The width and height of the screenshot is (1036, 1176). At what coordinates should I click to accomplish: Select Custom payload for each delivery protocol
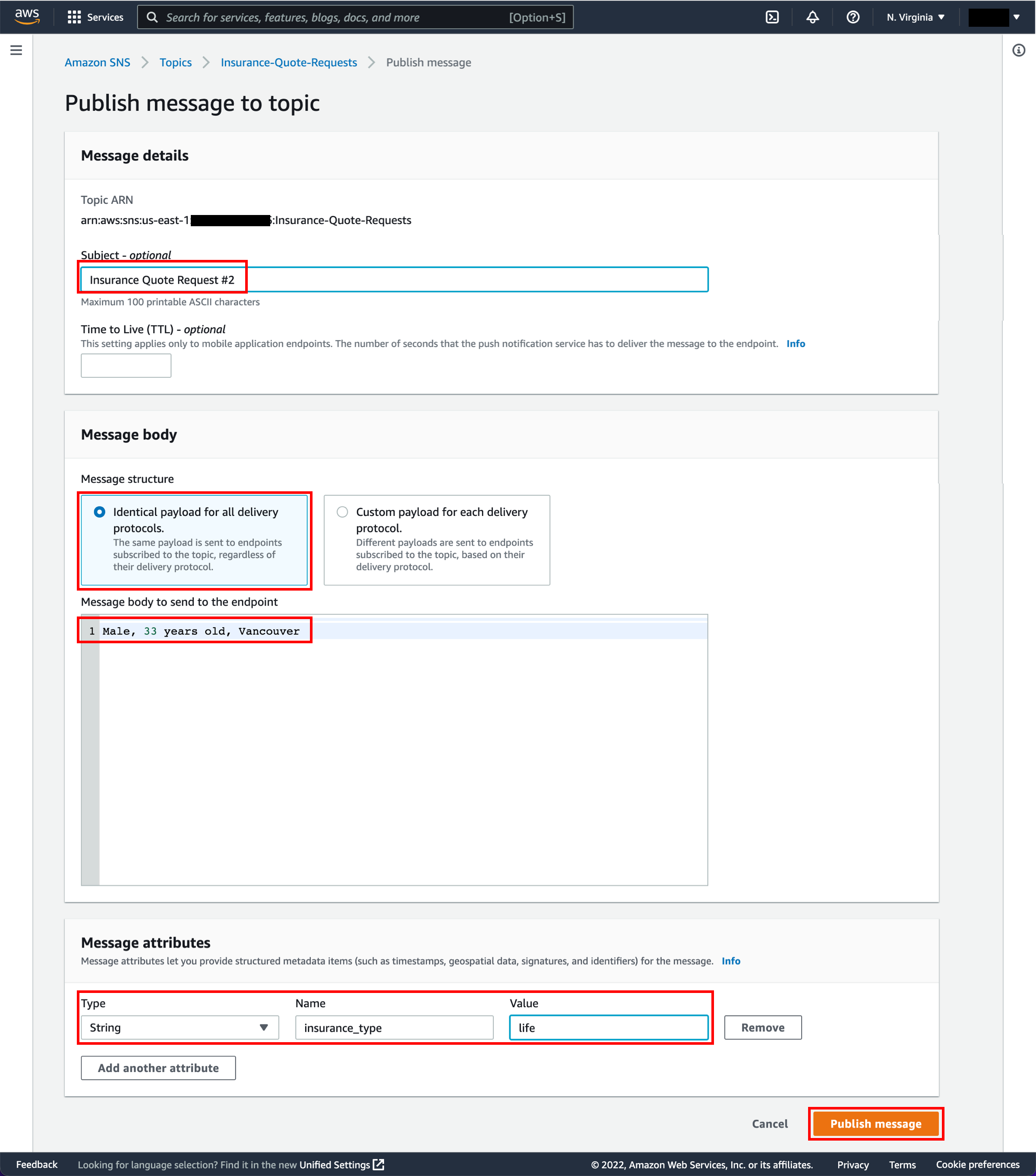click(342, 512)
